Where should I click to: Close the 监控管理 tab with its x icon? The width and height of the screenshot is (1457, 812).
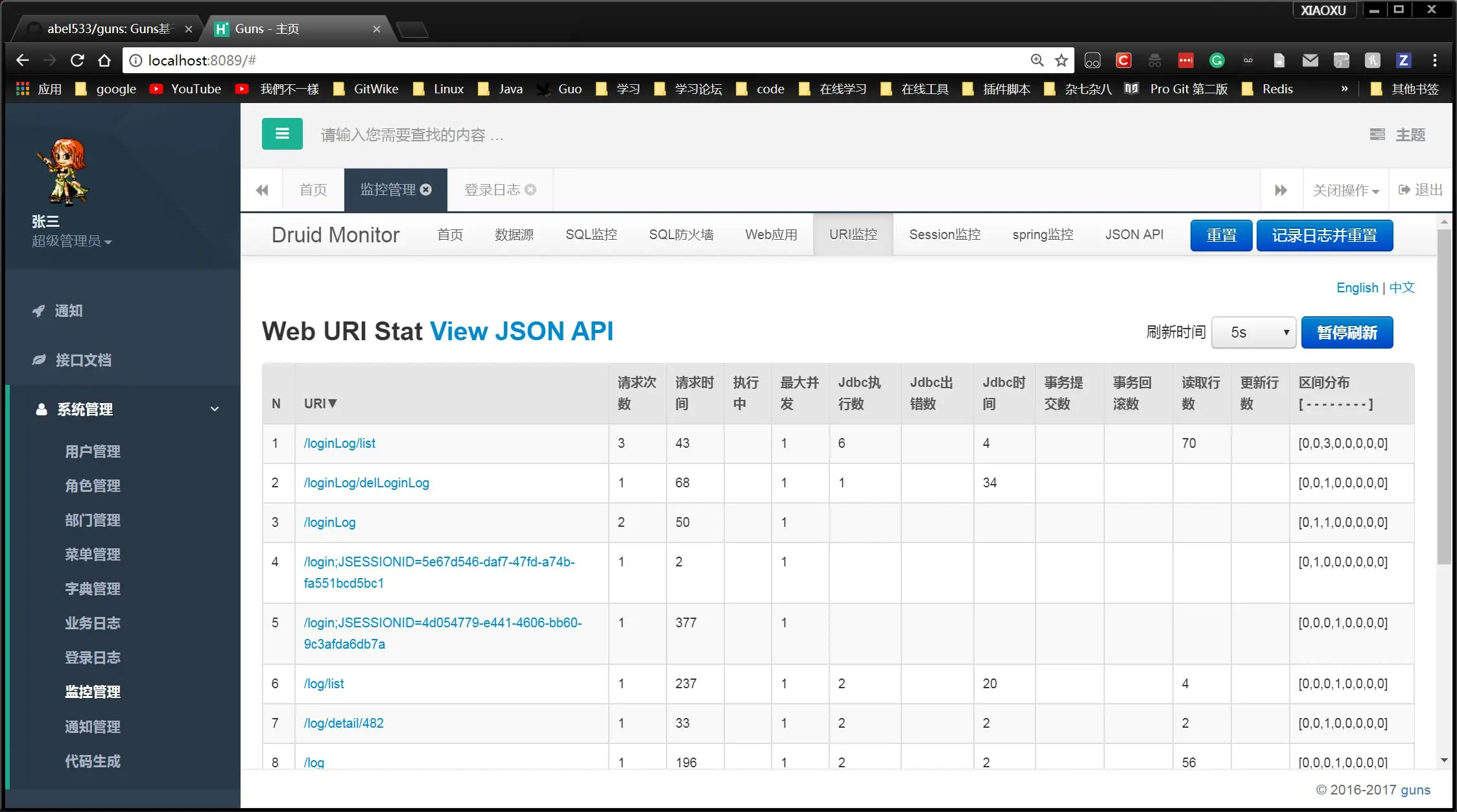coord(426,189)
